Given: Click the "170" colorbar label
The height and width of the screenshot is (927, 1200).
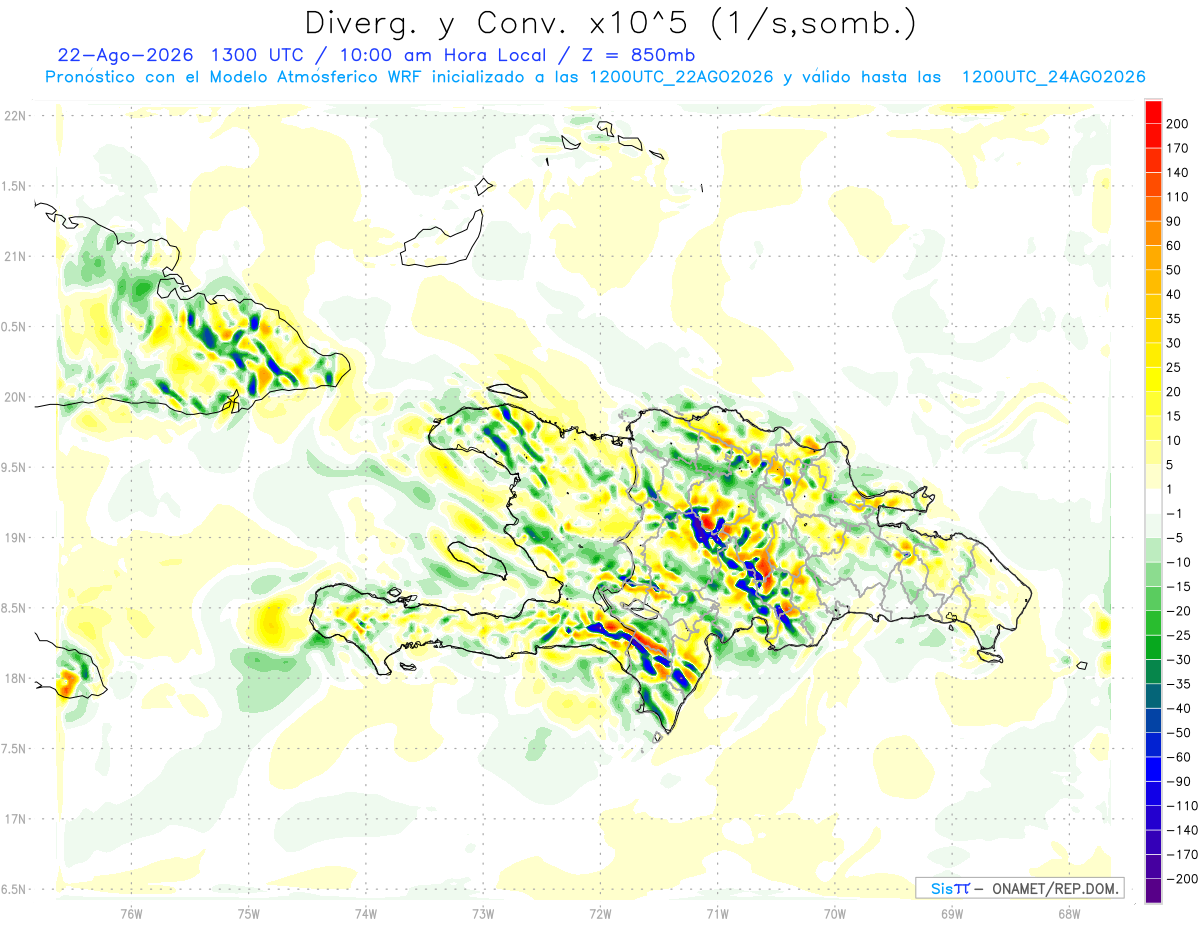Looking at the screenshot, I should coord(1177,148).
